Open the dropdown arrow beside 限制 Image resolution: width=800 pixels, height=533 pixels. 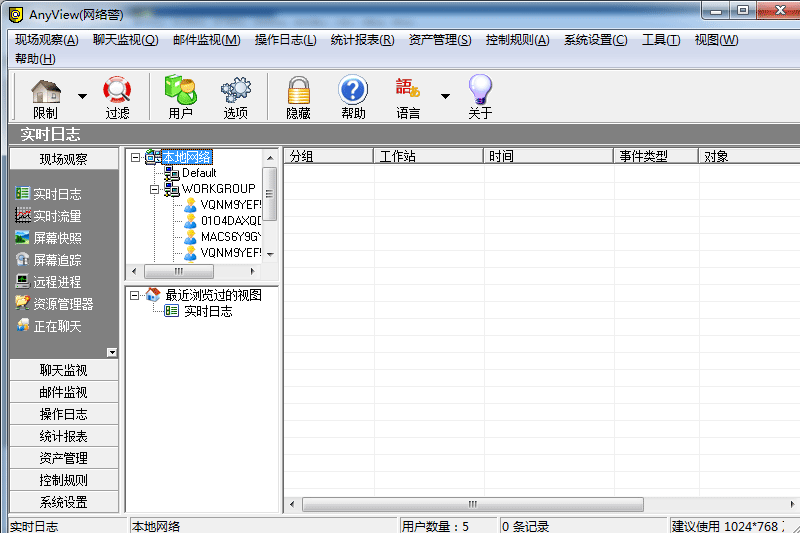[82, 96]
